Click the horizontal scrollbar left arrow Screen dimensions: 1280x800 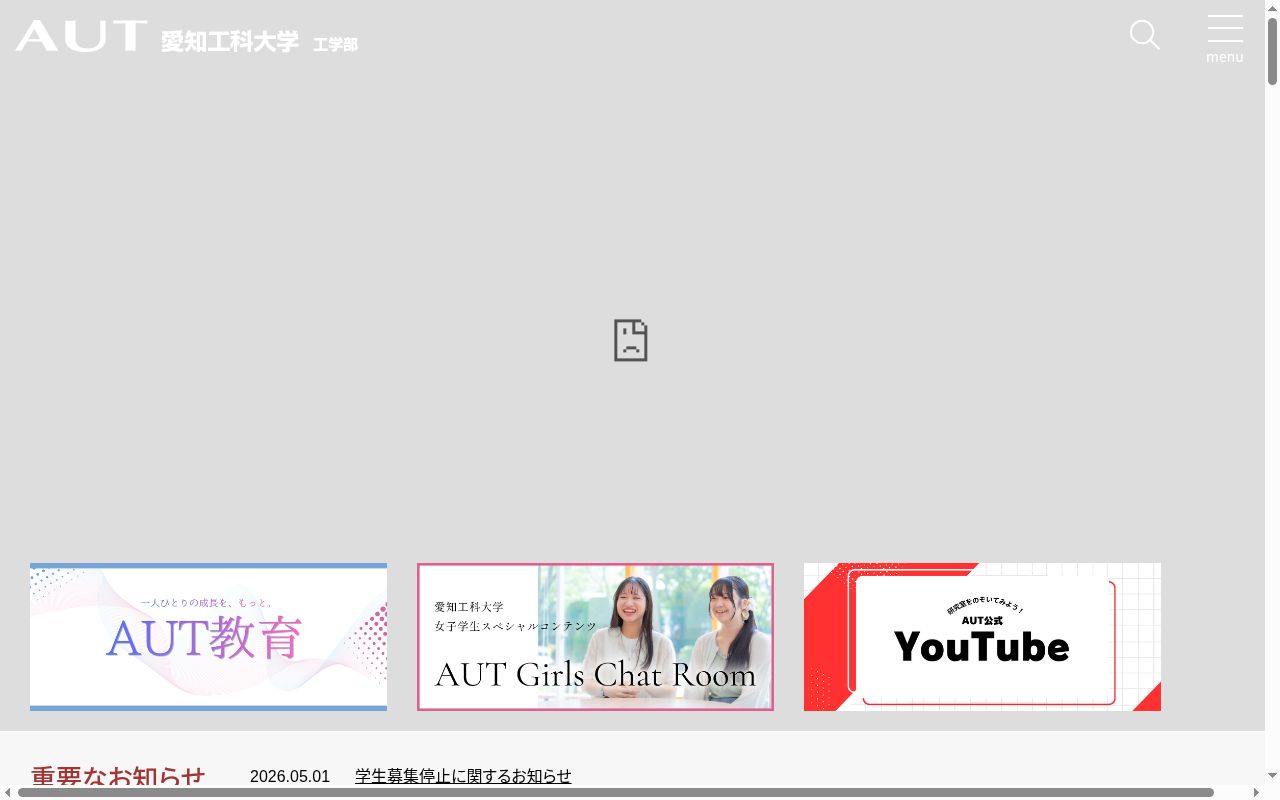(x=7, y=792)
